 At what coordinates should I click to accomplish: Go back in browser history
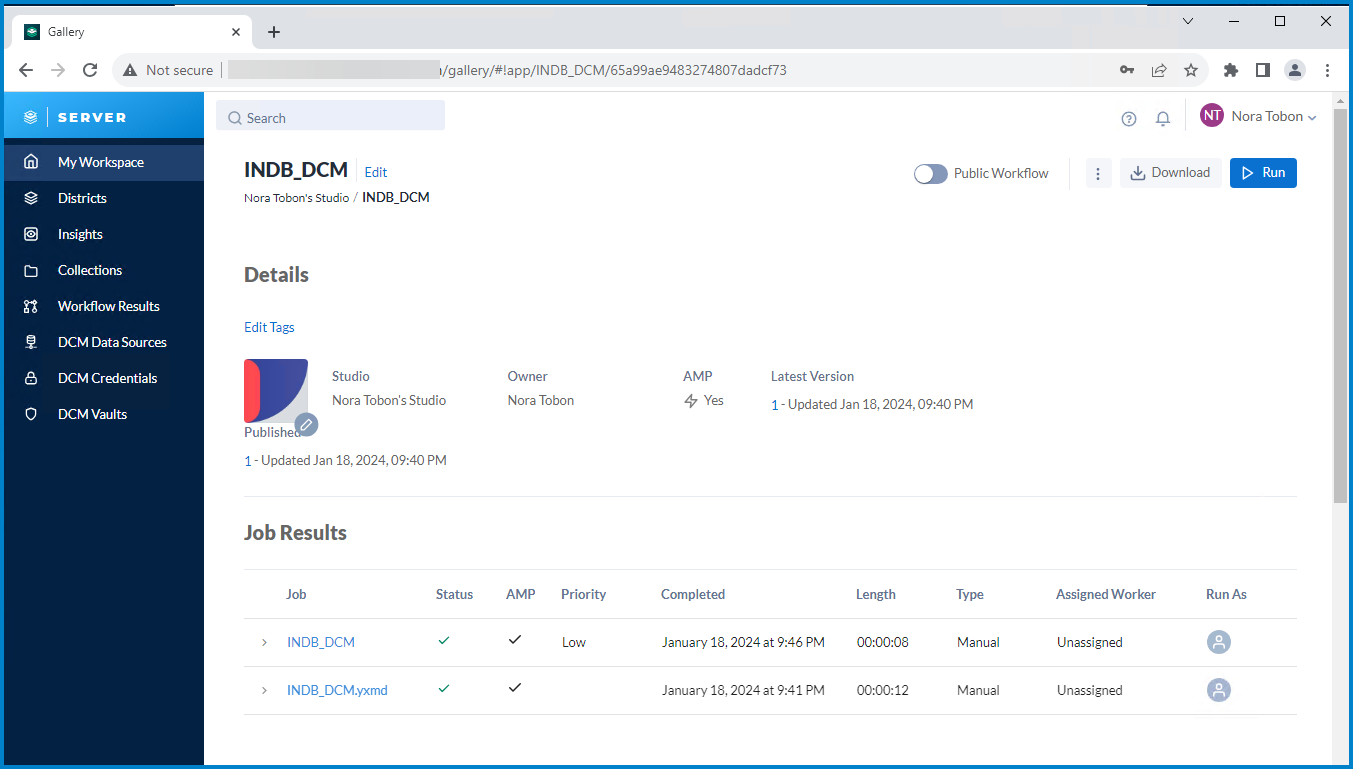click(26, 70)
